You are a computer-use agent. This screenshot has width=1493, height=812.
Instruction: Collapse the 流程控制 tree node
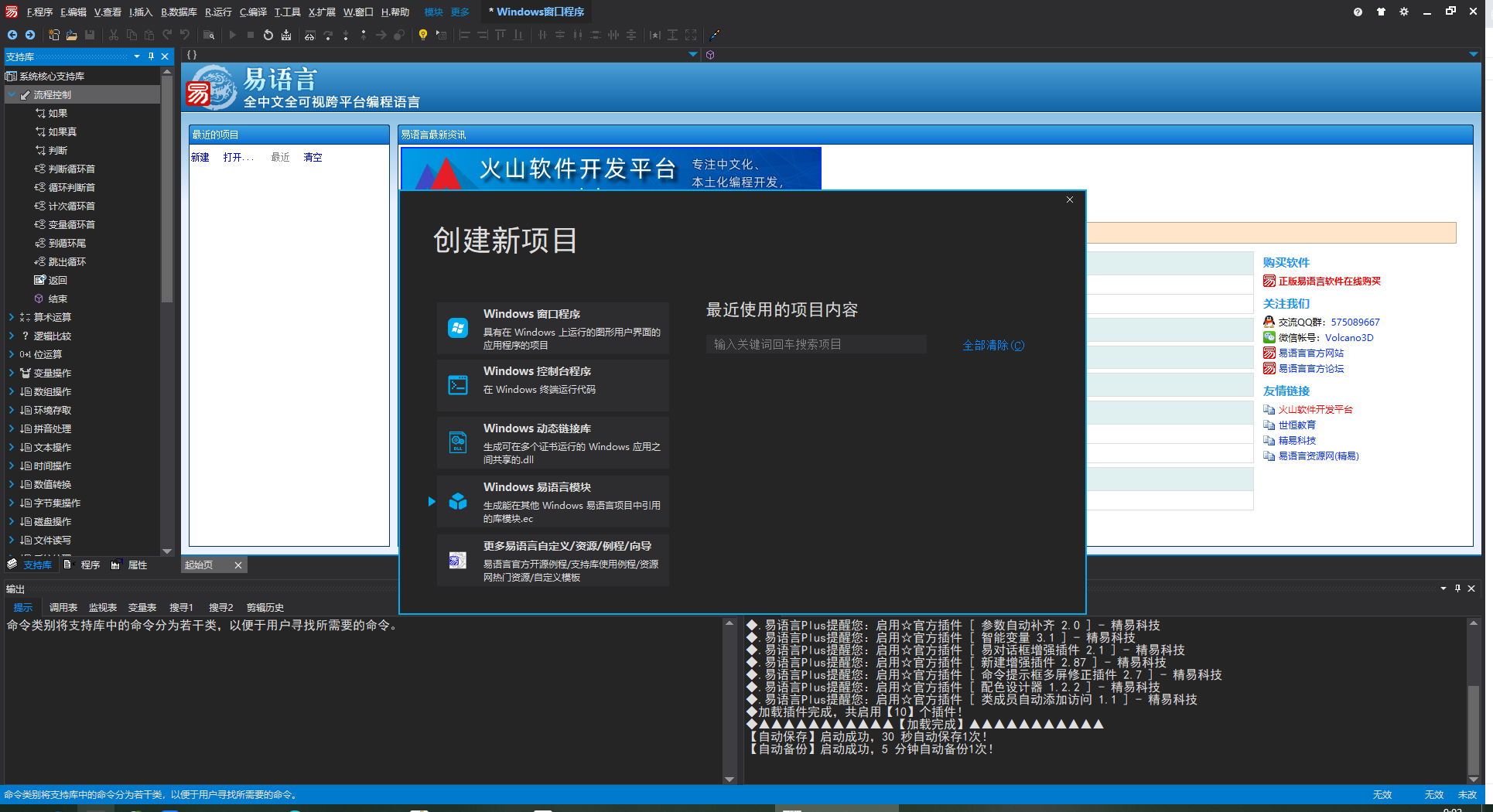12,94
